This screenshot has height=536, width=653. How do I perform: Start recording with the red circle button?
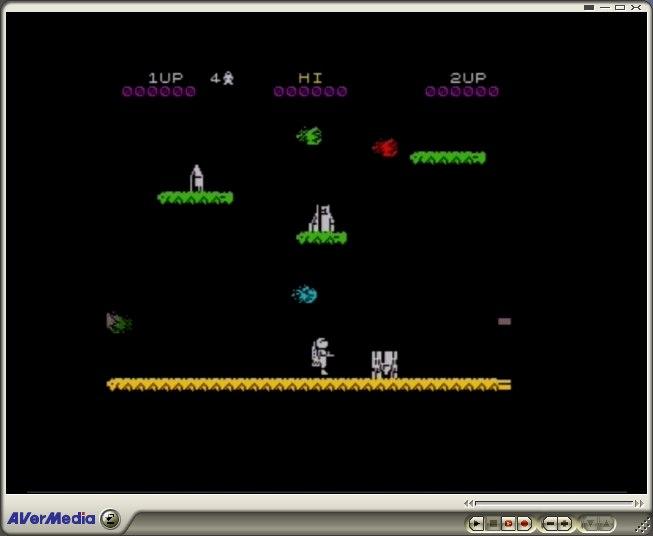point(524,523)
